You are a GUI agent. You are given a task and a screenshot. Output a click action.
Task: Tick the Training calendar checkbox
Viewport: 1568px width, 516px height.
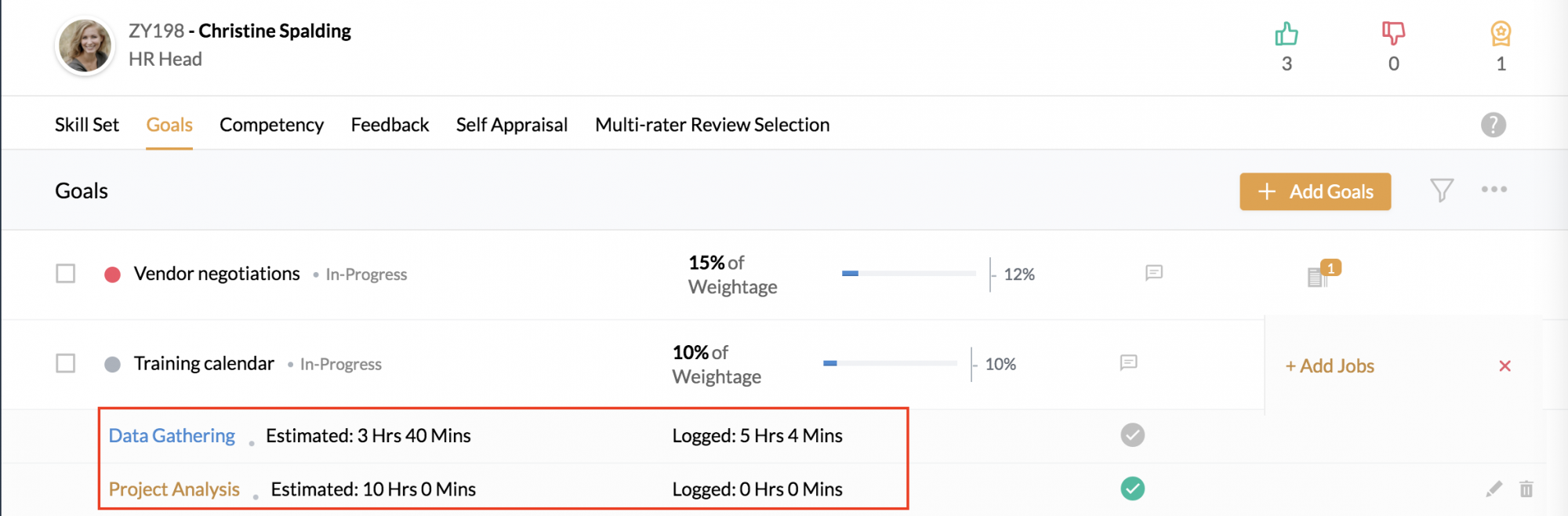[66, 364]
